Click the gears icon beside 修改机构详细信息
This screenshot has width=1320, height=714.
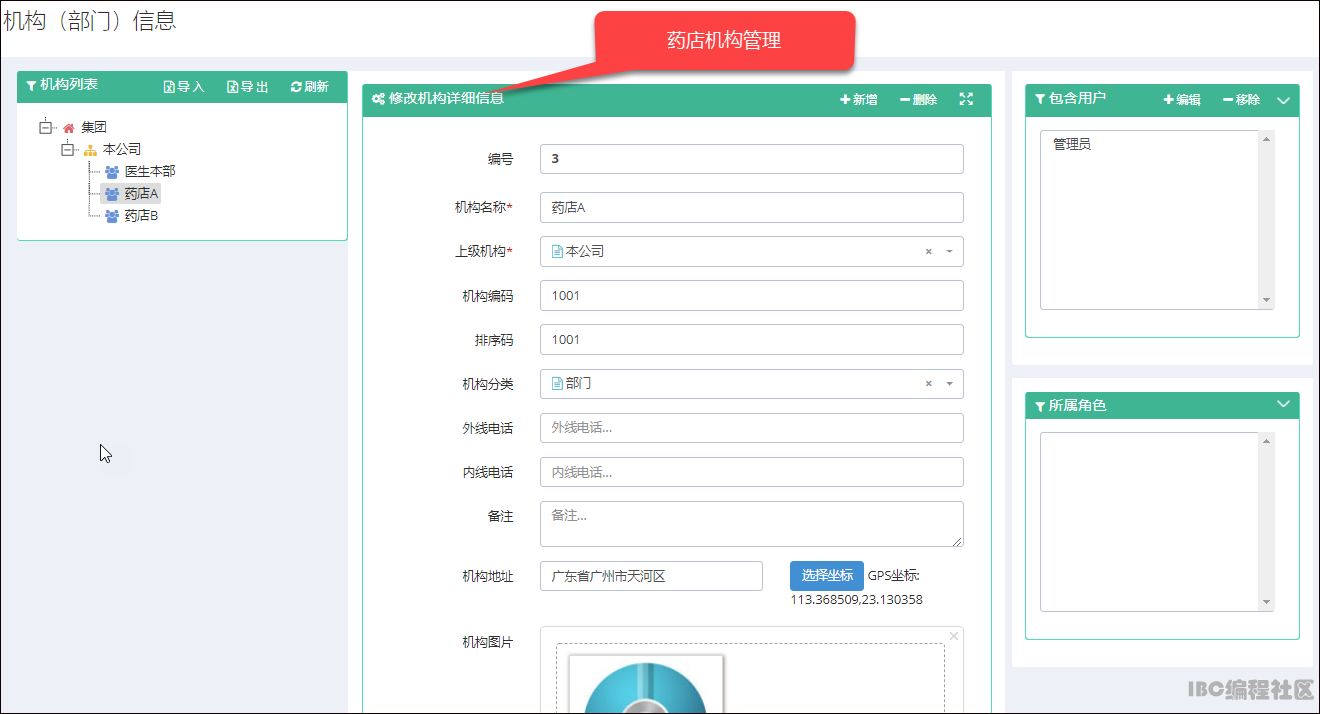378,99
